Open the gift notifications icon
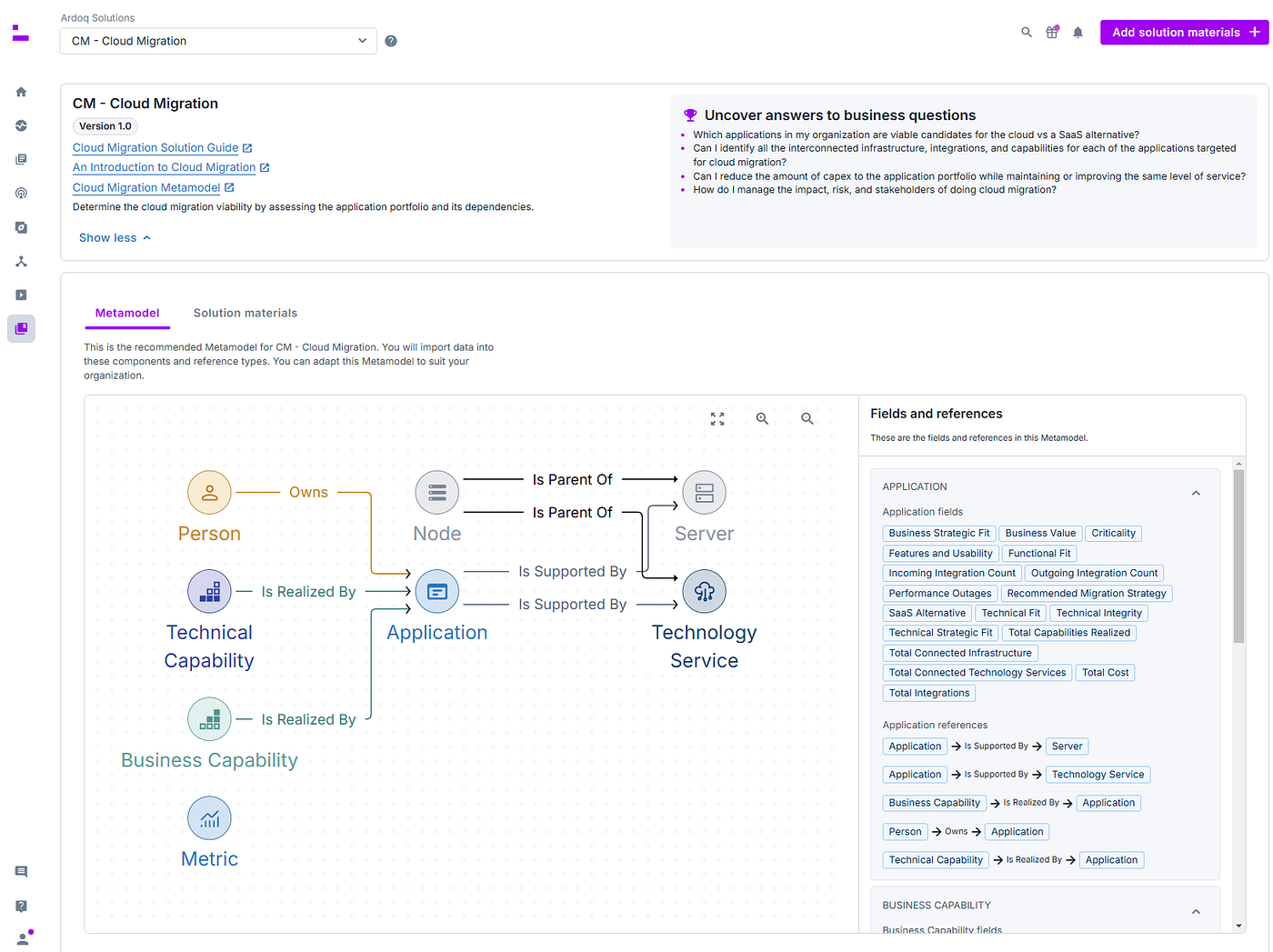The width and height of the screenshot is (1273, 952). click(x=1052, y=31)
